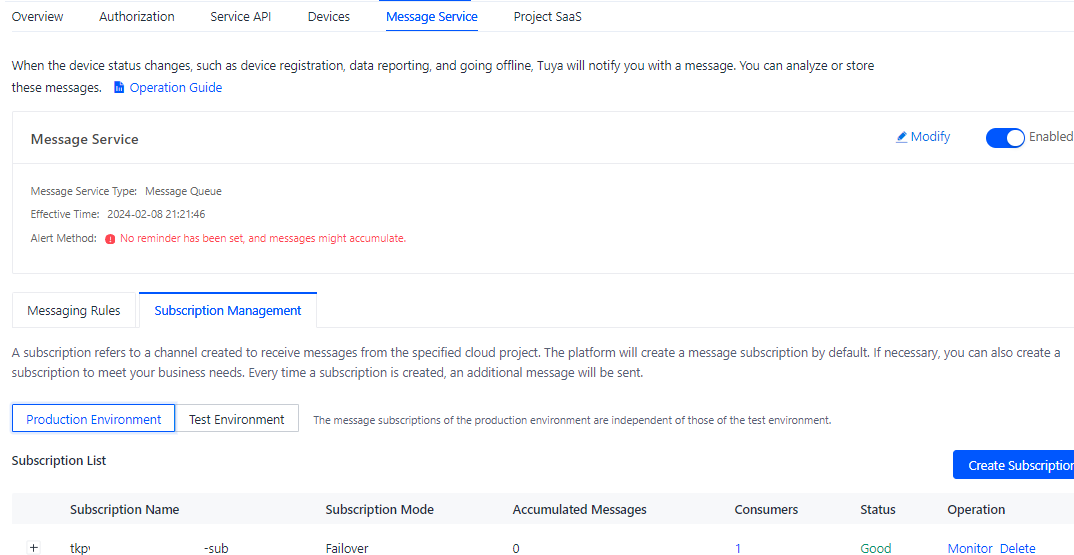
Task: Click Delete for the subscription
Action: pyautogui.click(x=1018, y=548)
